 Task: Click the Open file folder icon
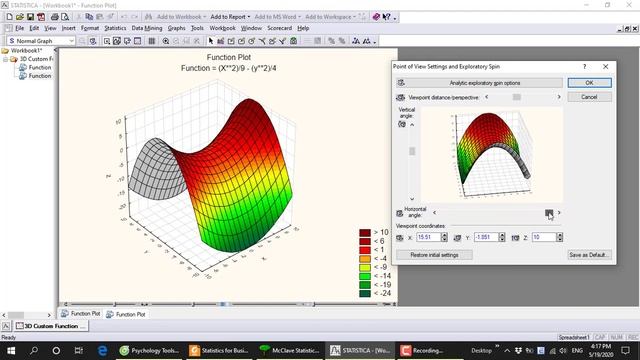pyautogui.click(x=20, y=17)
